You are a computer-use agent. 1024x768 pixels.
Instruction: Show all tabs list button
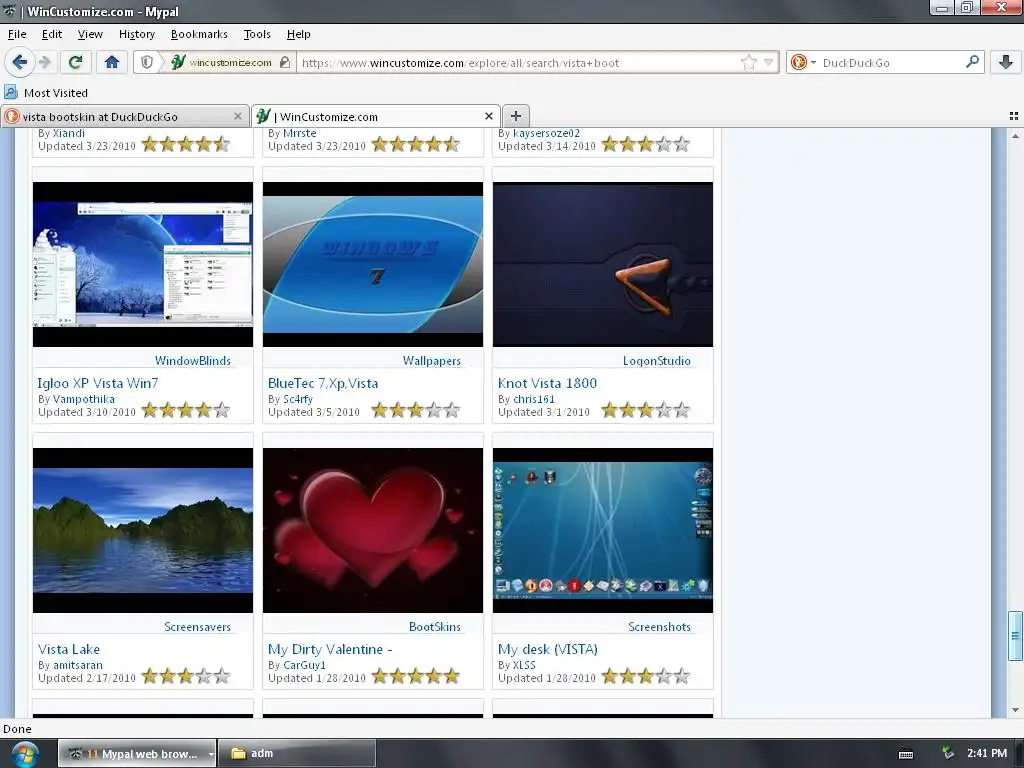point(1014,116)
